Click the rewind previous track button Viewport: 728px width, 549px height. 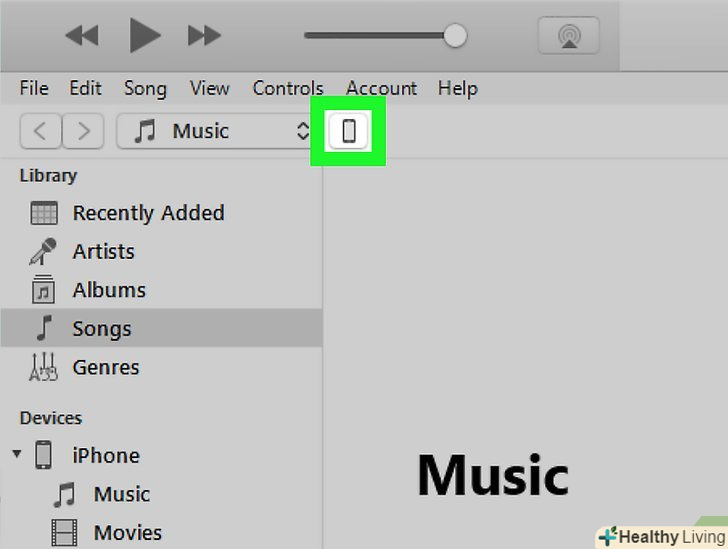click(82, 36)
